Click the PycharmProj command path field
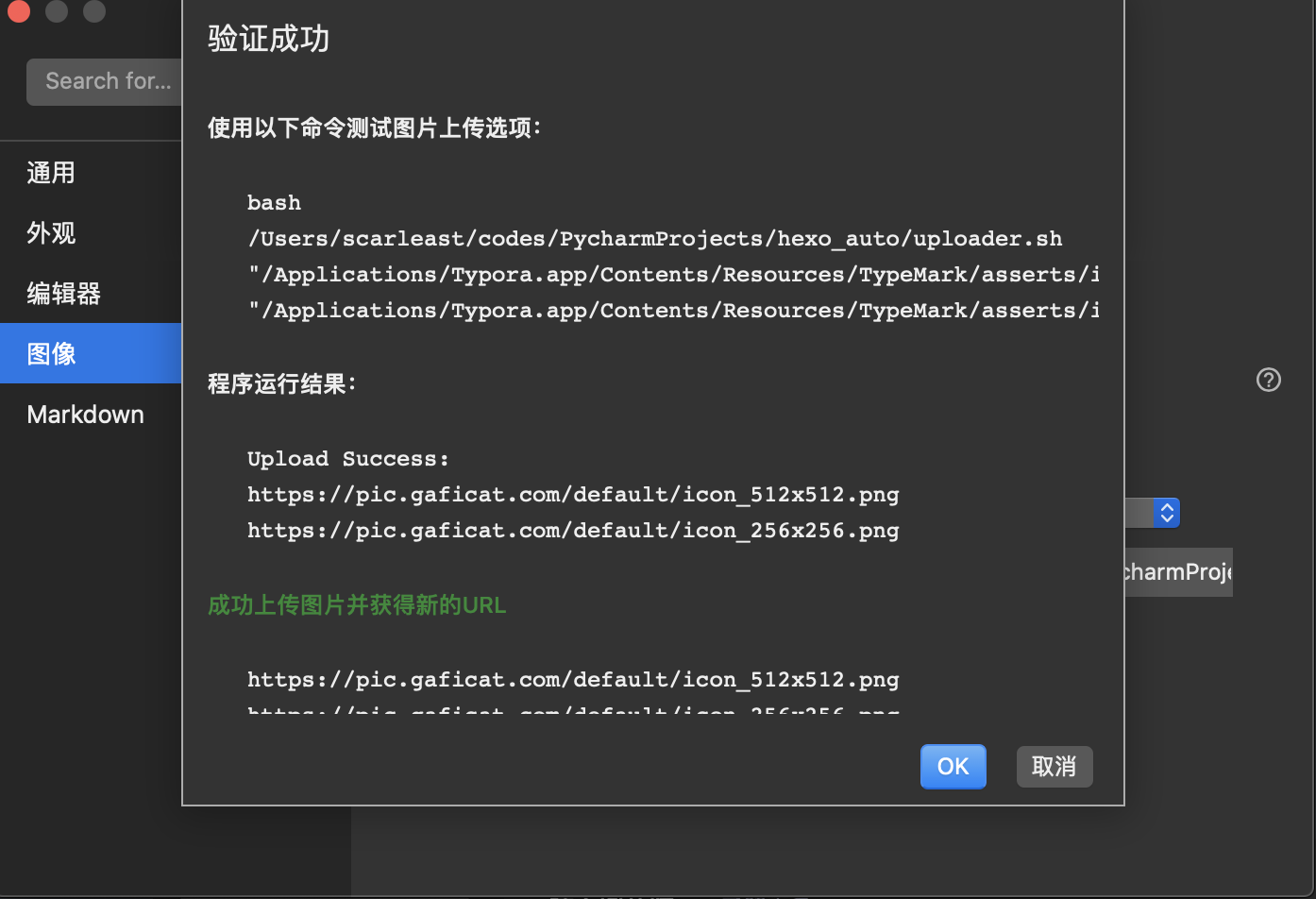 [x=1178, y=571]
